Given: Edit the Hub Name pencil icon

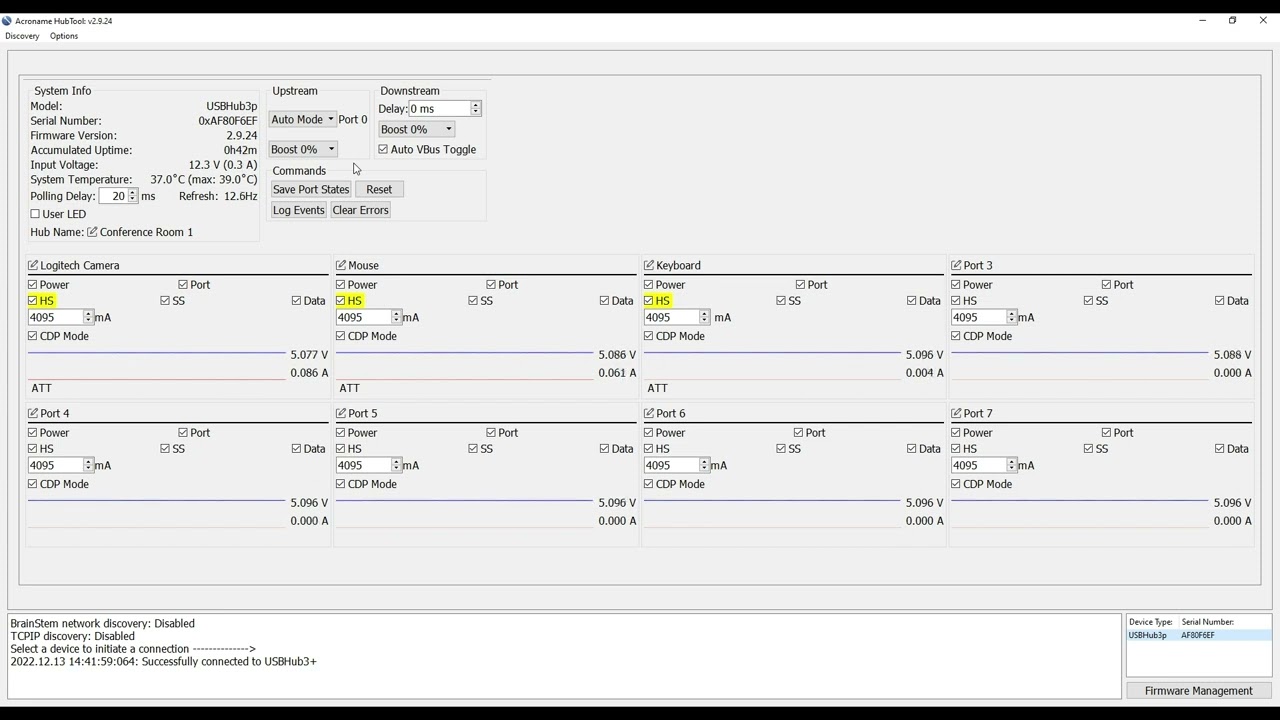Looking at the screenshot, I should (92, 232).
